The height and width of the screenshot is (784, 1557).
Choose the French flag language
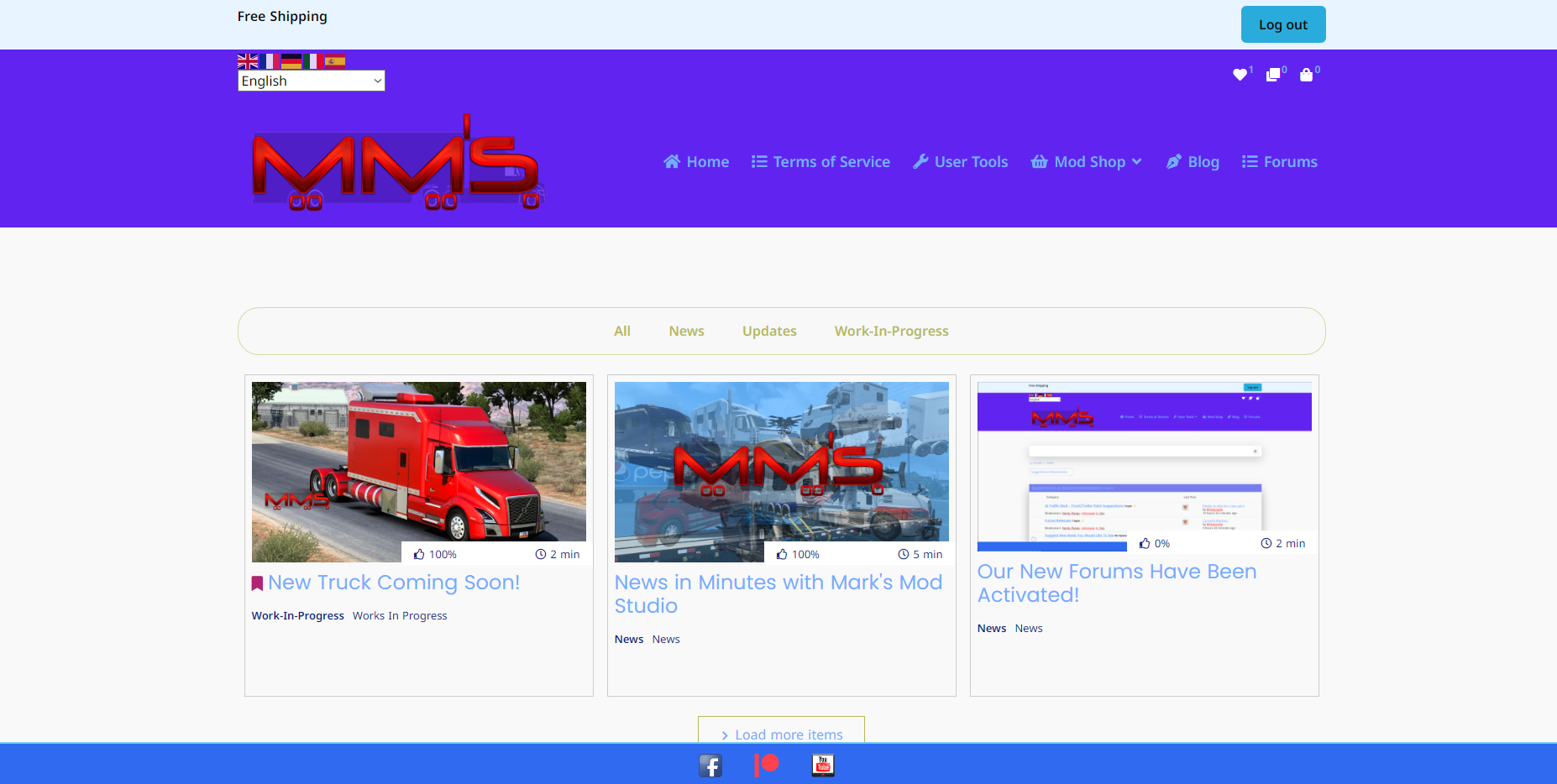click(x=270, y=60)
